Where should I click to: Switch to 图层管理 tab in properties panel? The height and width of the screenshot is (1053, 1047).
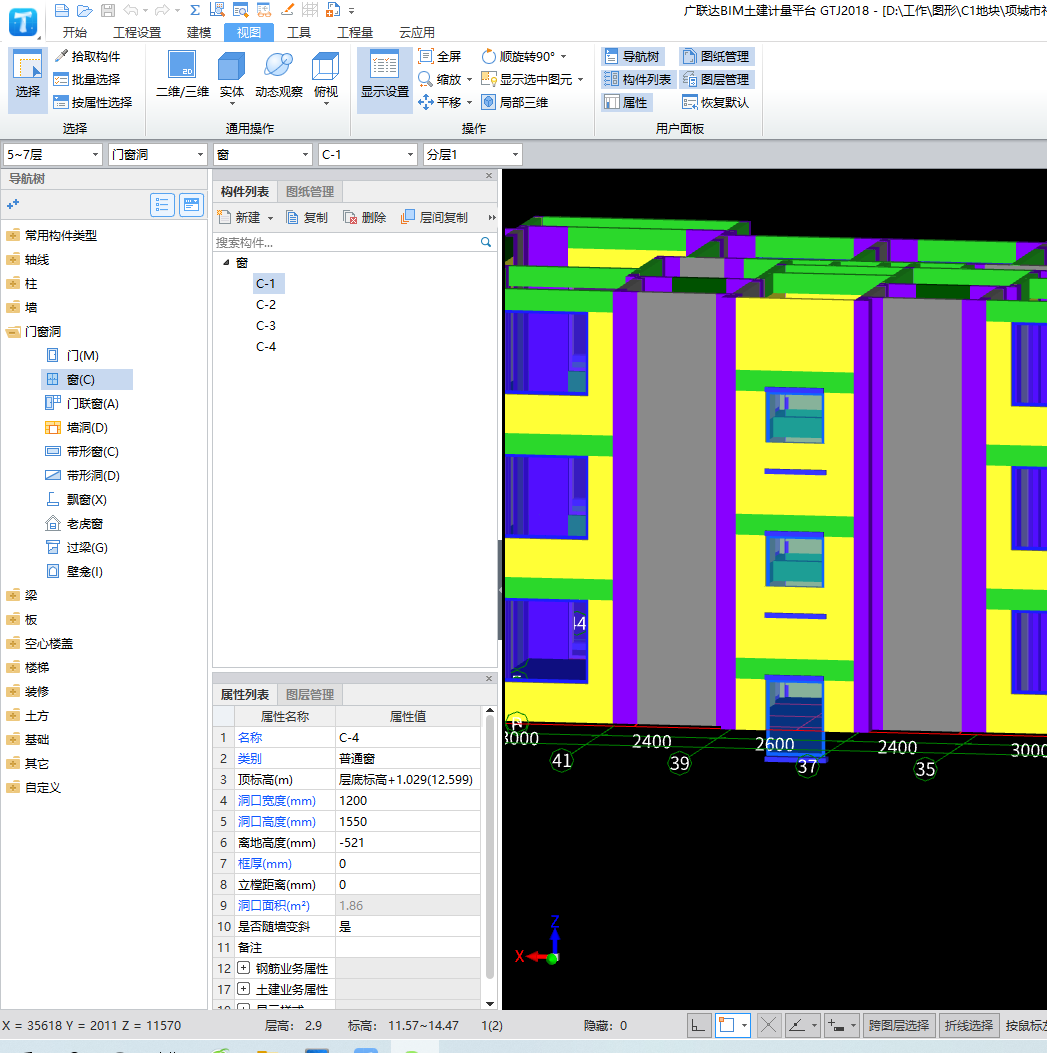310,694
